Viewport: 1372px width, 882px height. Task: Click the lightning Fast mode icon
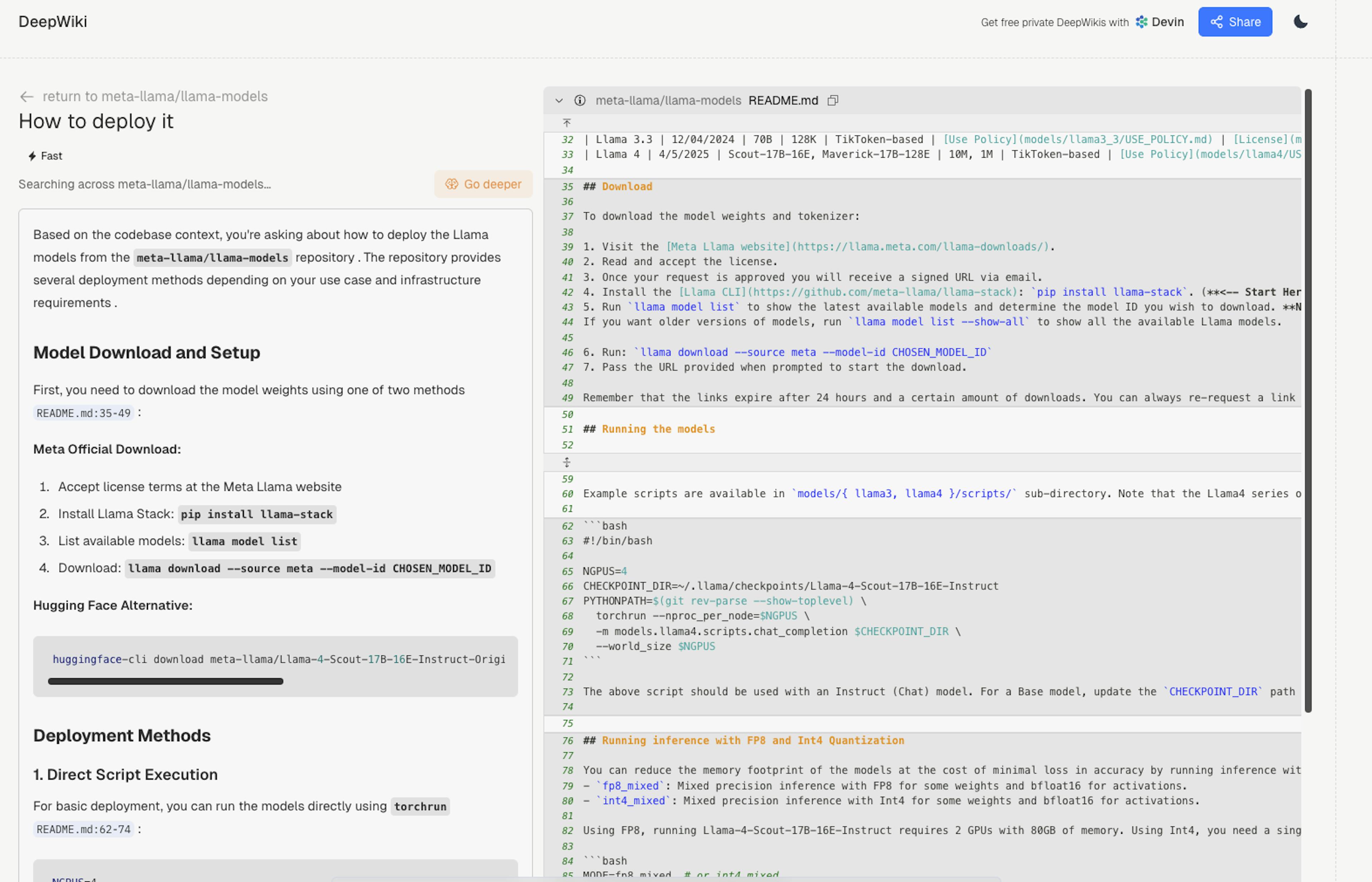[33, 156]
